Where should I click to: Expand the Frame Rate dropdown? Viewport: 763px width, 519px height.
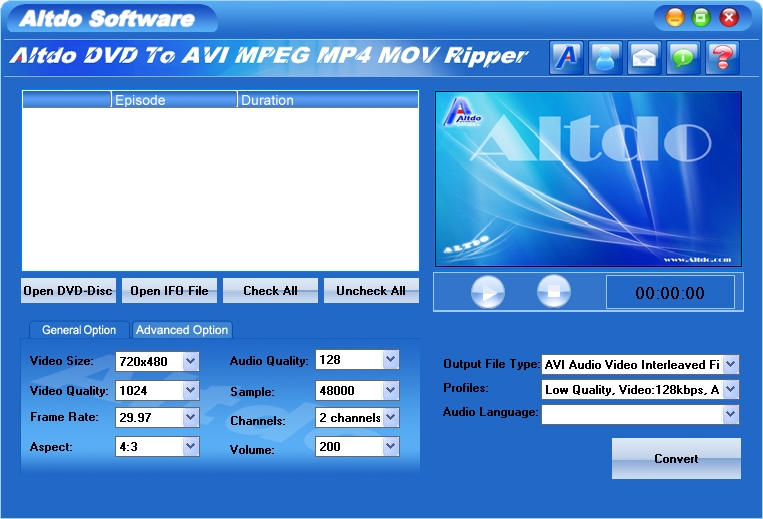[190, 417]
